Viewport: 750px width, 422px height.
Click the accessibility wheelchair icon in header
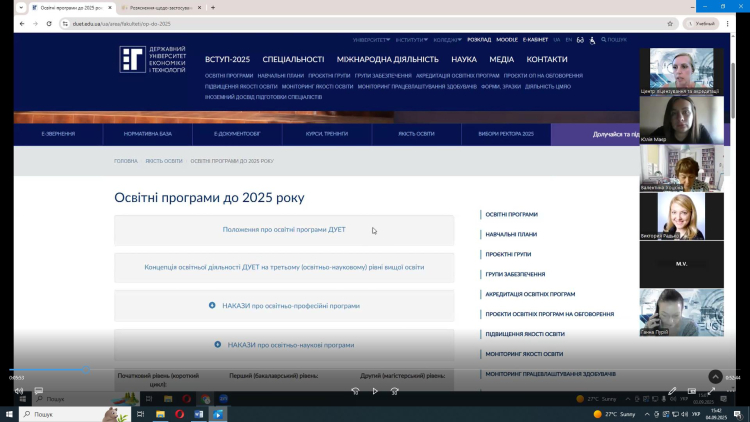point(592,40)
